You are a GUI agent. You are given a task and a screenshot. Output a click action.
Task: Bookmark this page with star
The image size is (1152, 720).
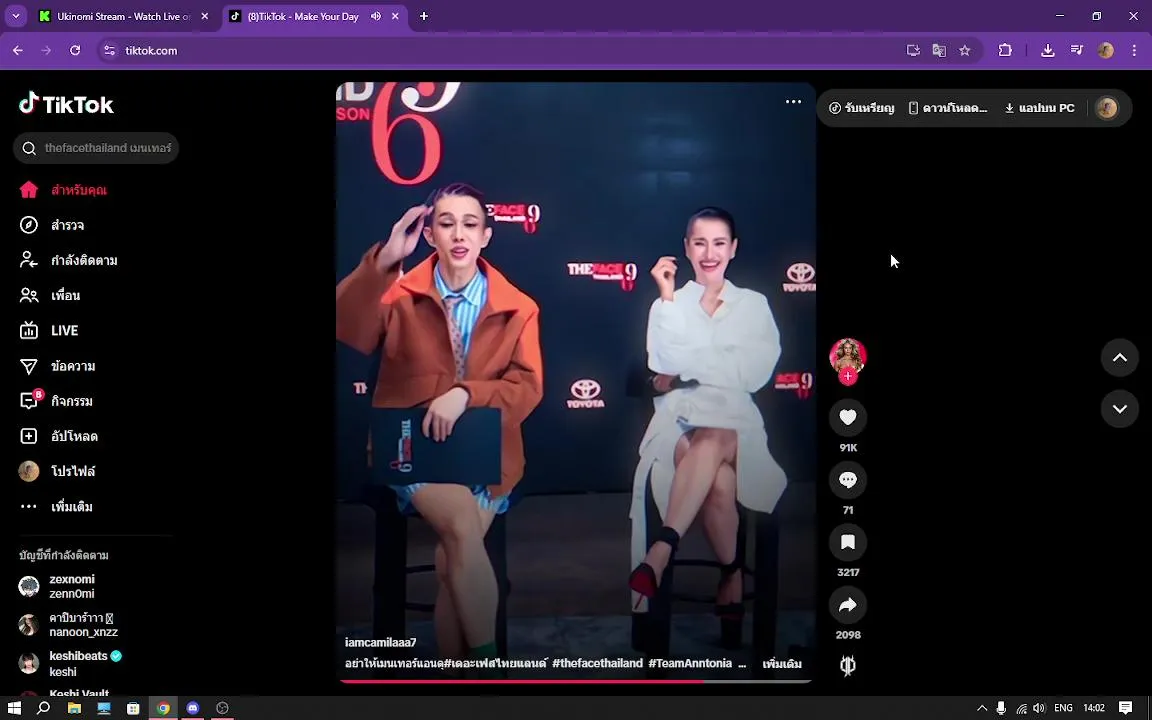(x=965, y=51)
